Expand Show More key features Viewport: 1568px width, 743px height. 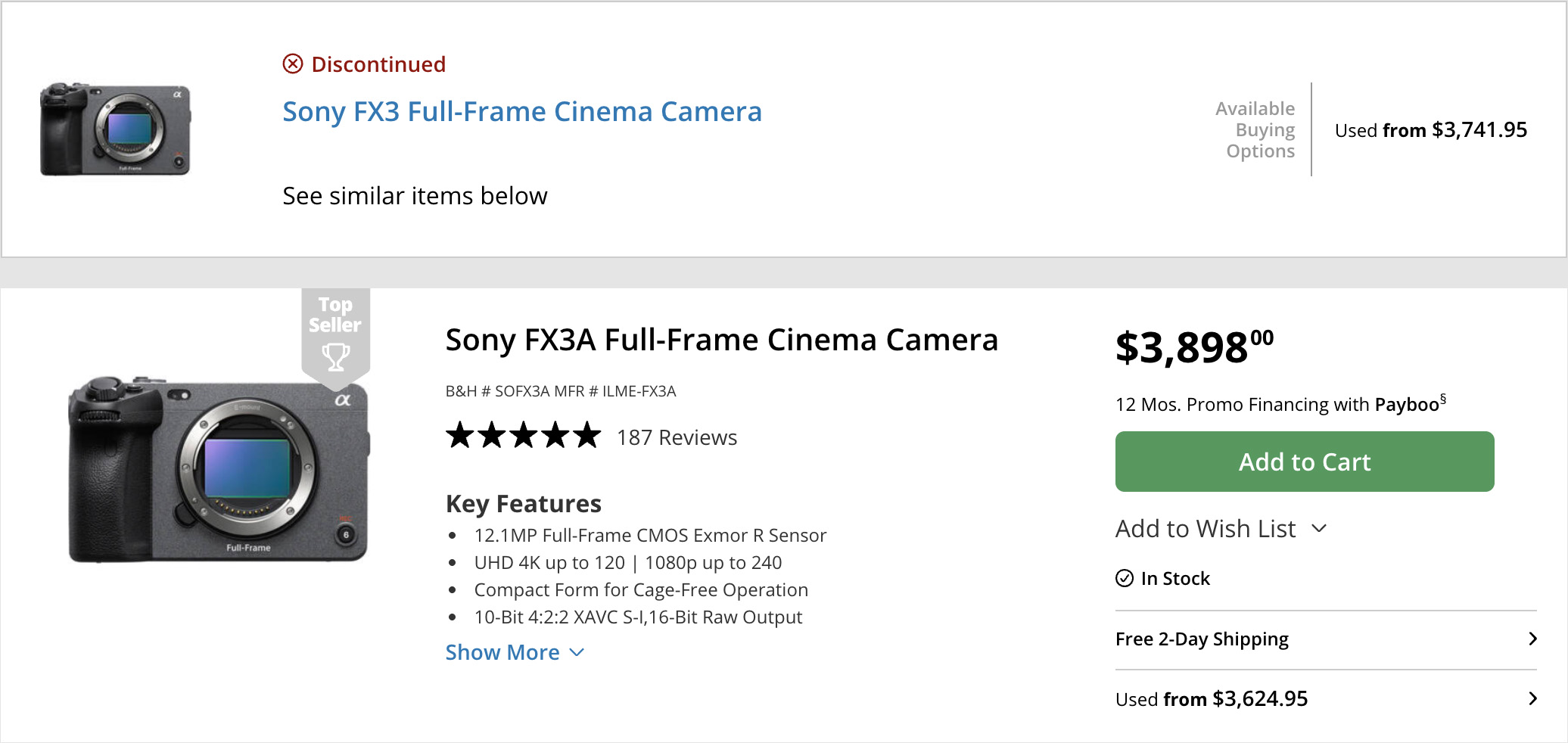(515, 652)
